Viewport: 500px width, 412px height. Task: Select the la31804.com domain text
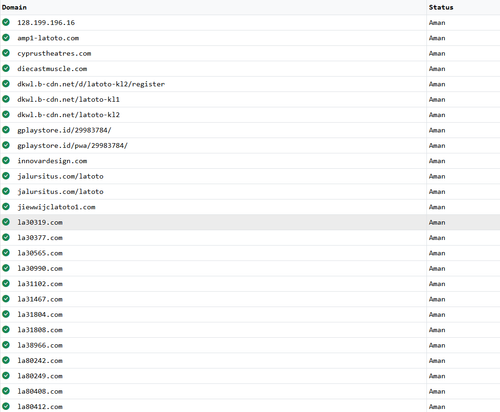point(40,314)
